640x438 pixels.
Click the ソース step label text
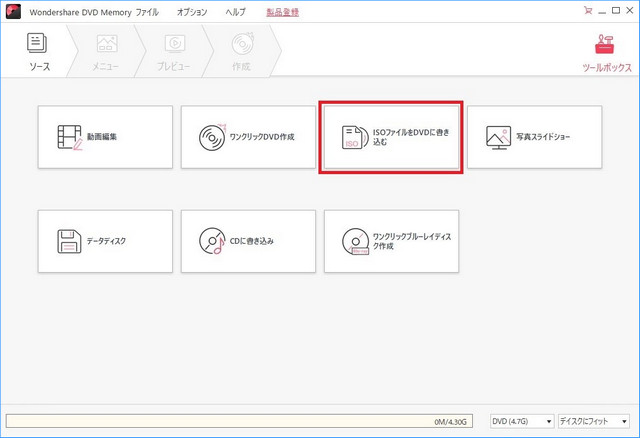[40, 67]
